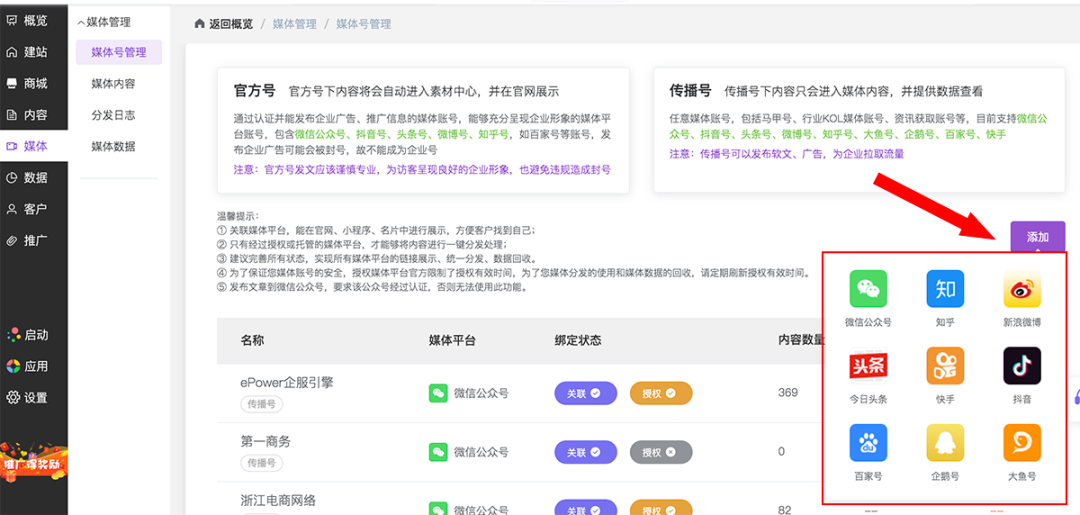Click 绑定状态 column header
This screenshot has width=1080, height=515.
[x=578, y=340]
